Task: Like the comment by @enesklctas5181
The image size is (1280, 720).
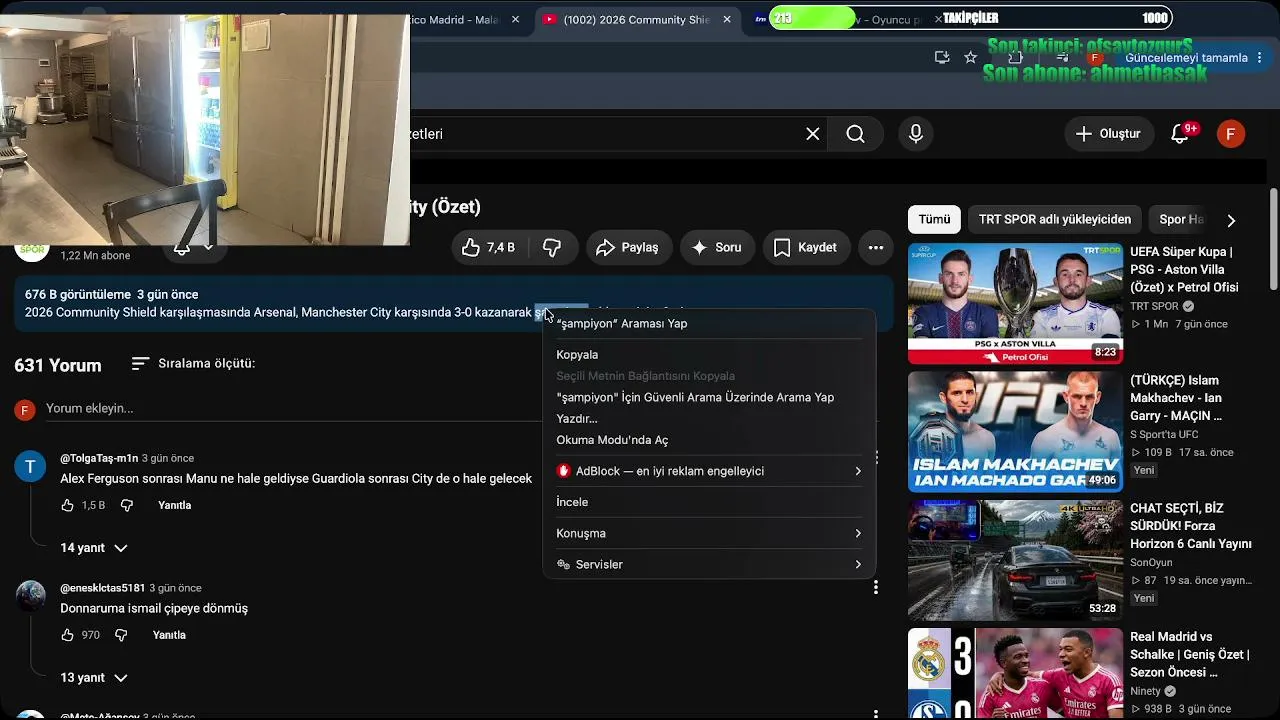Action: [x=67, y=635]
